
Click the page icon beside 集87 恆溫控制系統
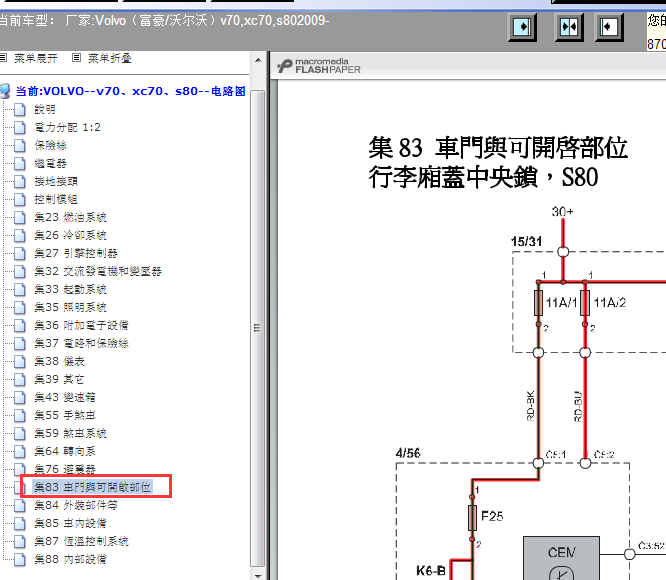20,541
